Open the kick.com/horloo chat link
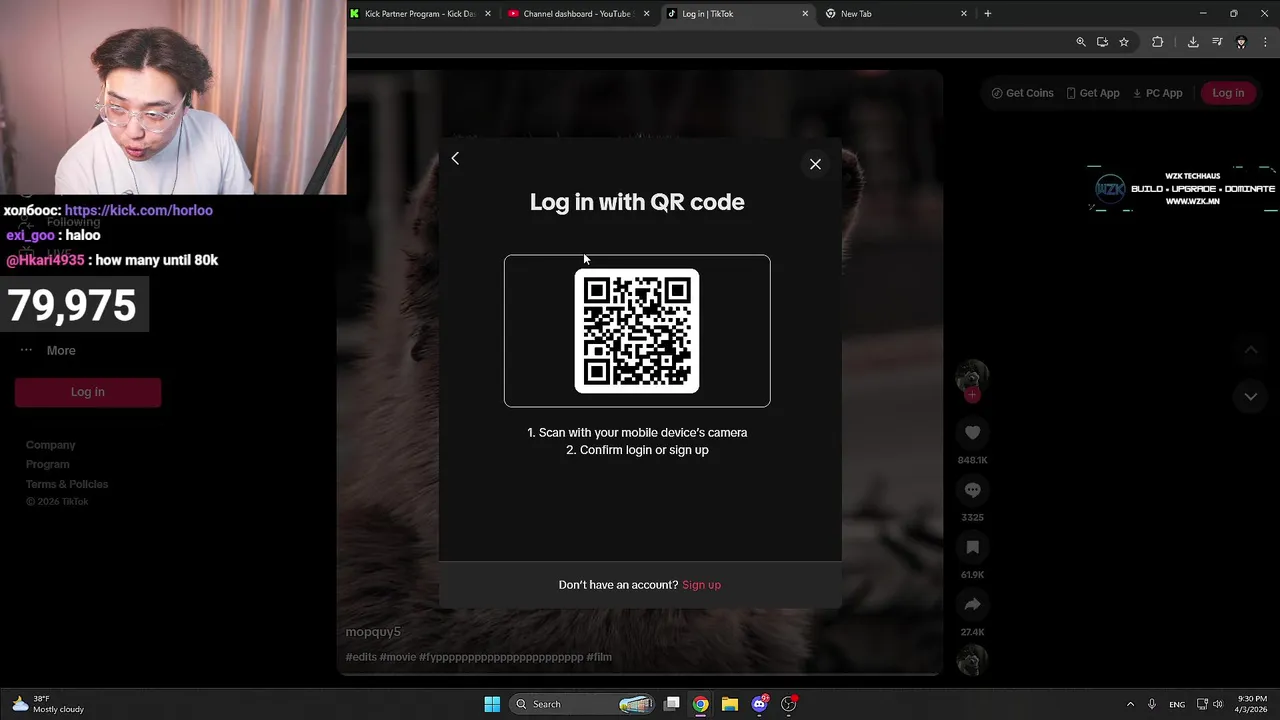Viewport: 1280px width, 720px height. [138, 210]
